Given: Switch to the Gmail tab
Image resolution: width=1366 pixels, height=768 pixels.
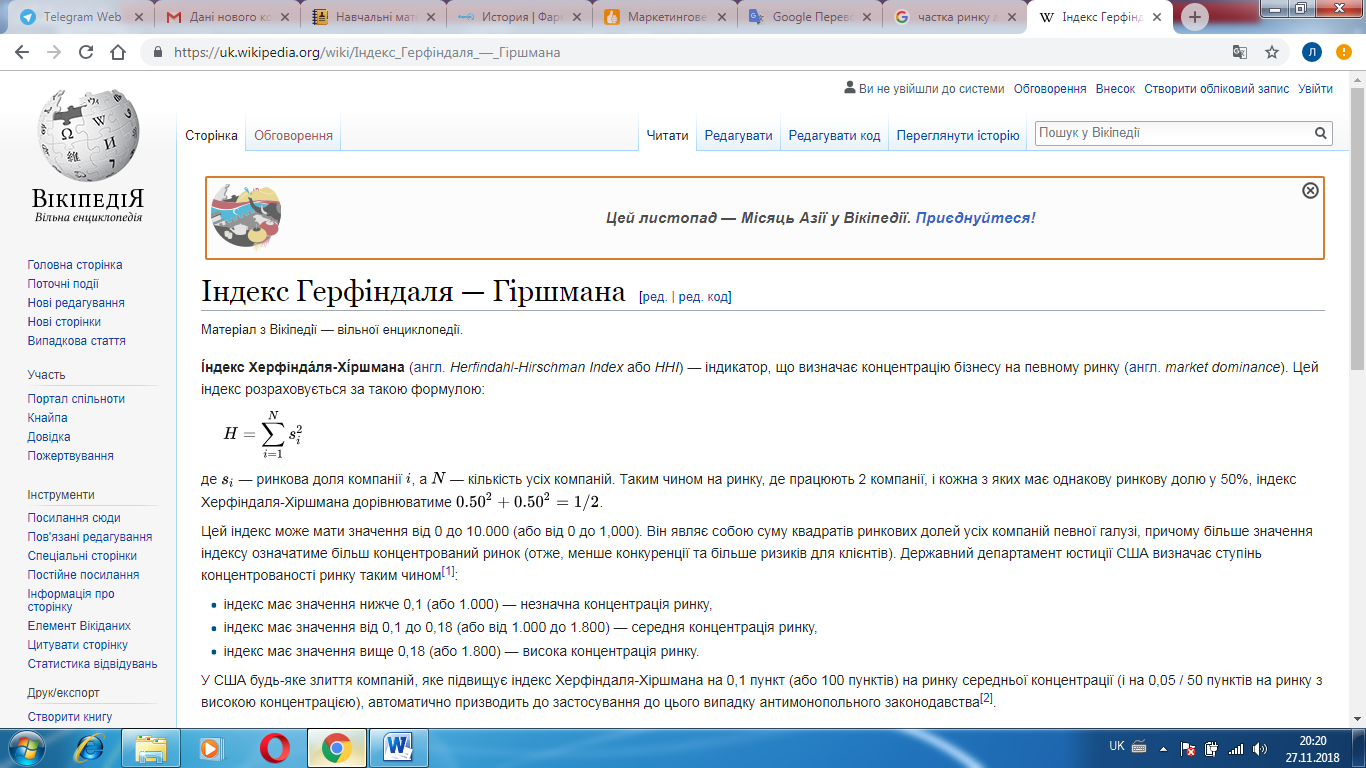Looking at the screenshot, I should click(228, 17).
